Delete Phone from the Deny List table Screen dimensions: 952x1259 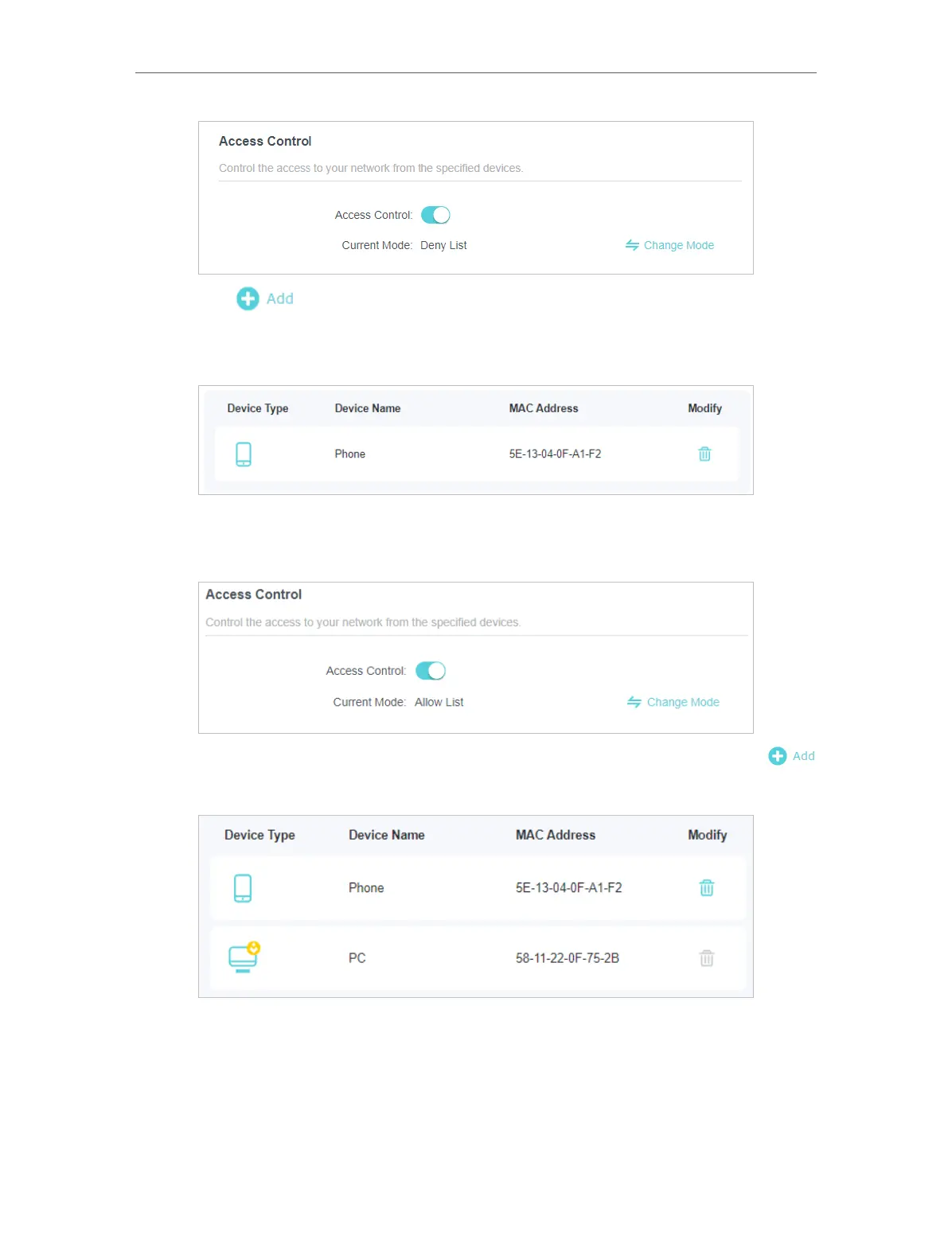[x=704, y=454]
